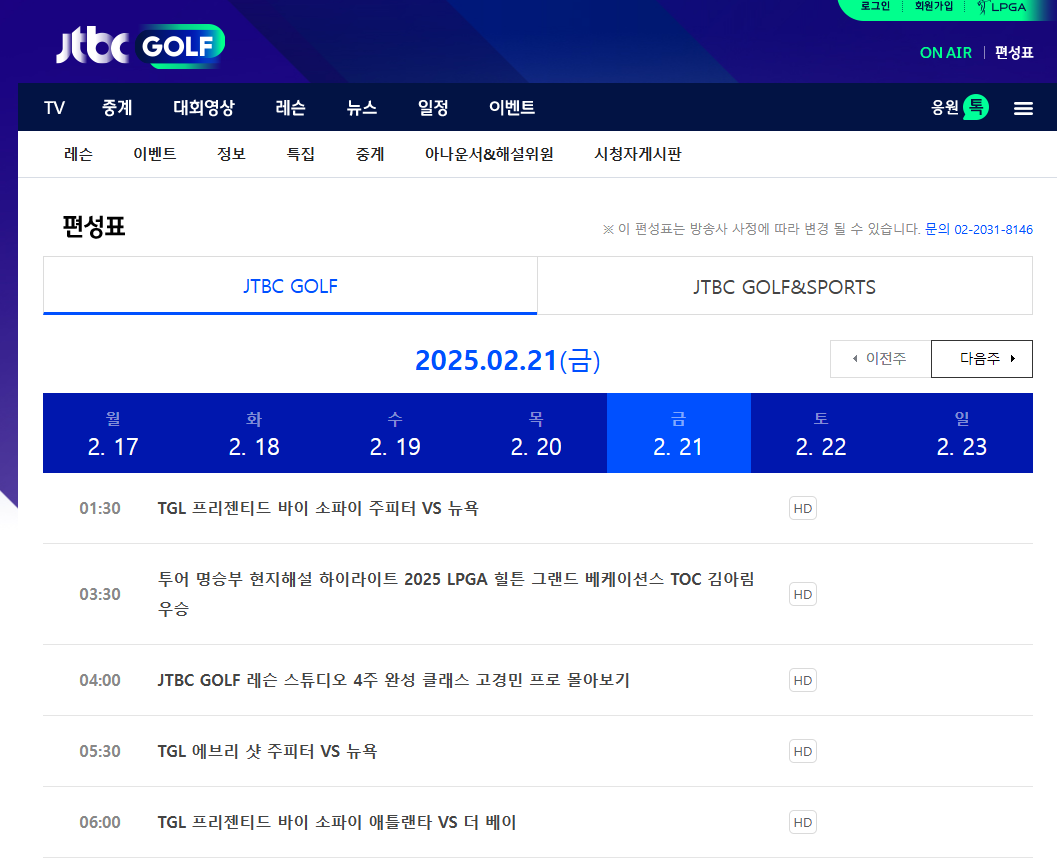This screenshot has height=866, width=1057.
Task: Open 레슨 in the main navigation bar
Action: (x=291, y=108)
